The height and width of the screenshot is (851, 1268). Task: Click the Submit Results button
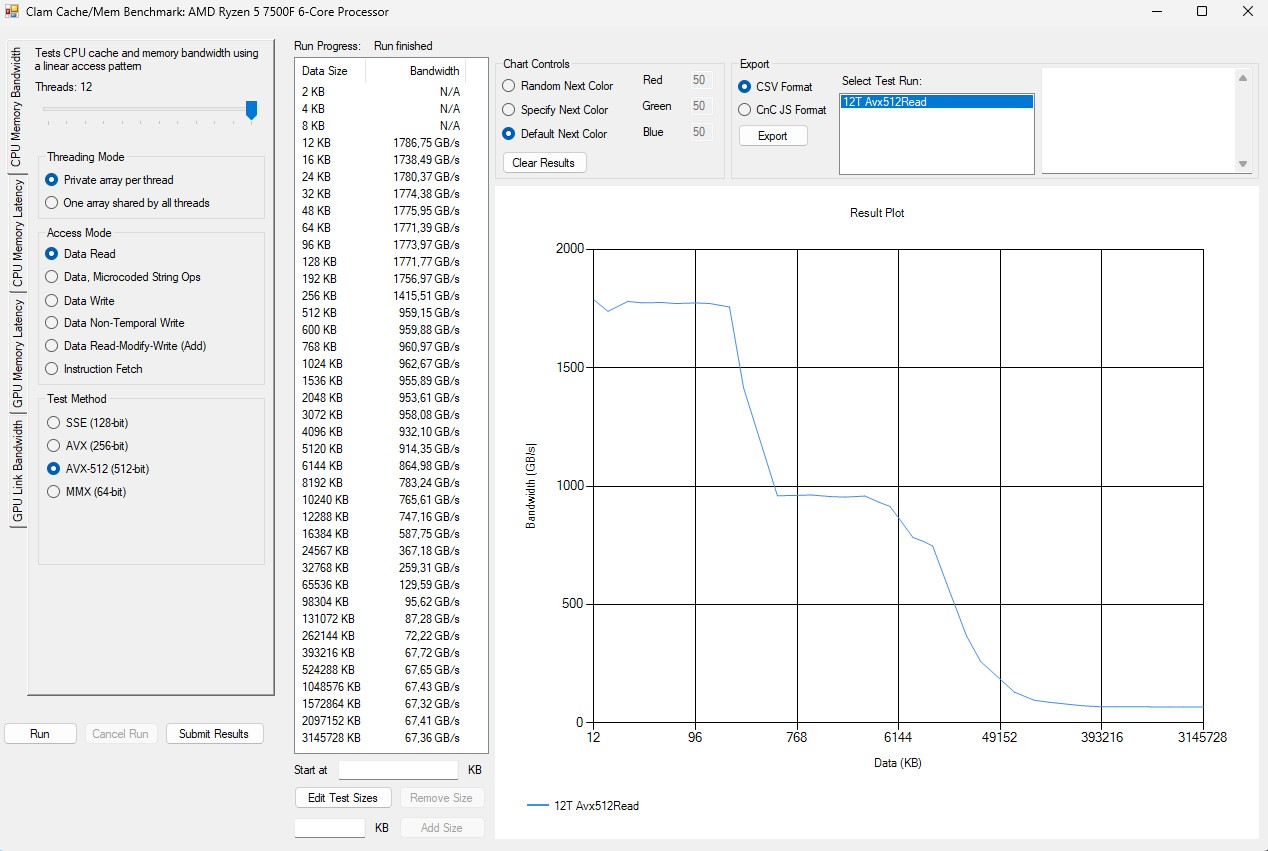pos(214,734)
